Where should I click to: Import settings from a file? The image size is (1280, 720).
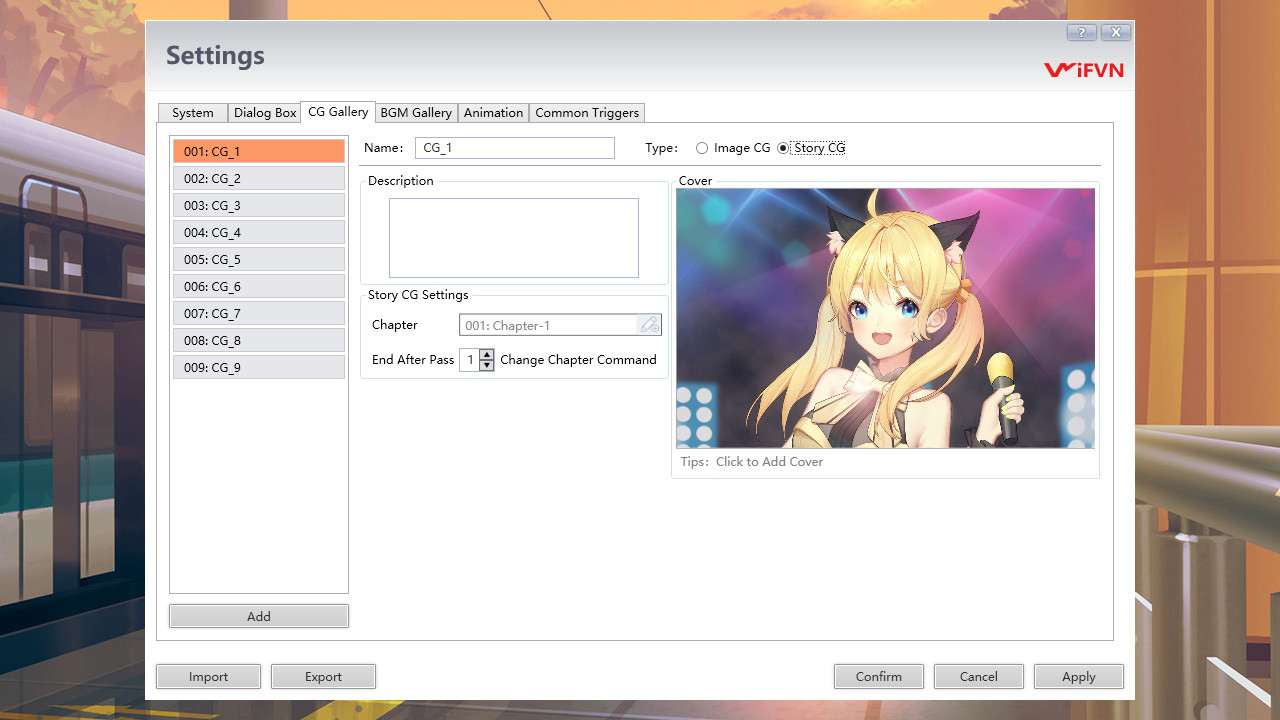click(x=208, y=676)
